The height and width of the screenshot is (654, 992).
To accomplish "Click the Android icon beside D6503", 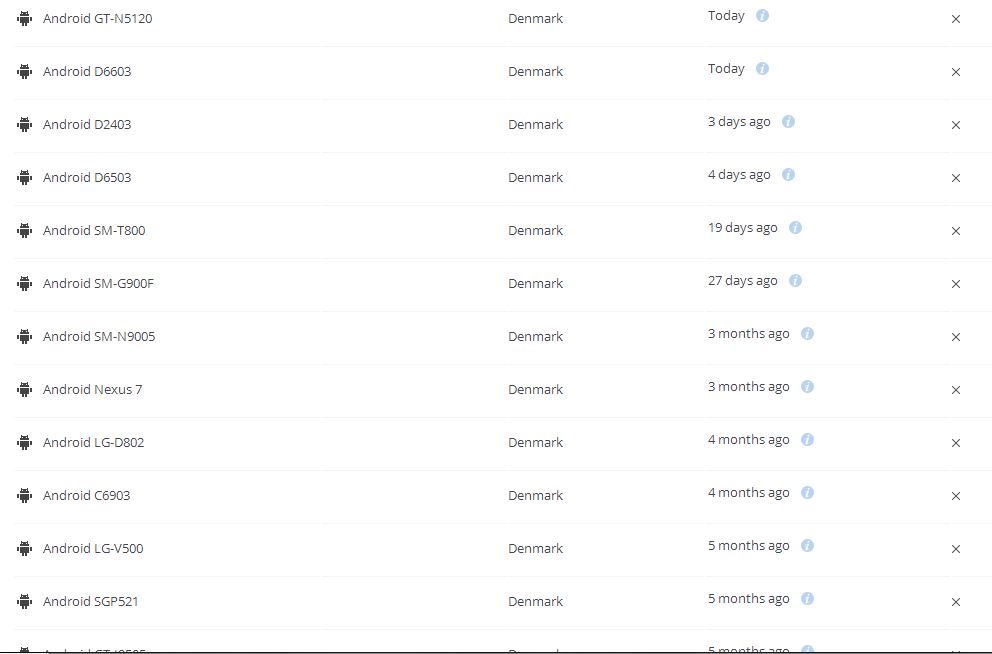I will [x=25, y=178].
